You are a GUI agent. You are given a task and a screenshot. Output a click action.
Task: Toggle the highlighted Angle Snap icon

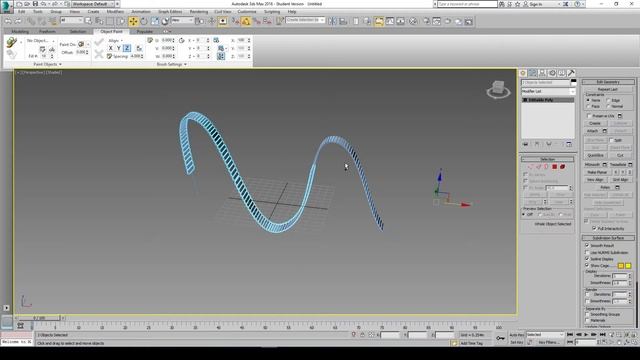coord(246,21)
